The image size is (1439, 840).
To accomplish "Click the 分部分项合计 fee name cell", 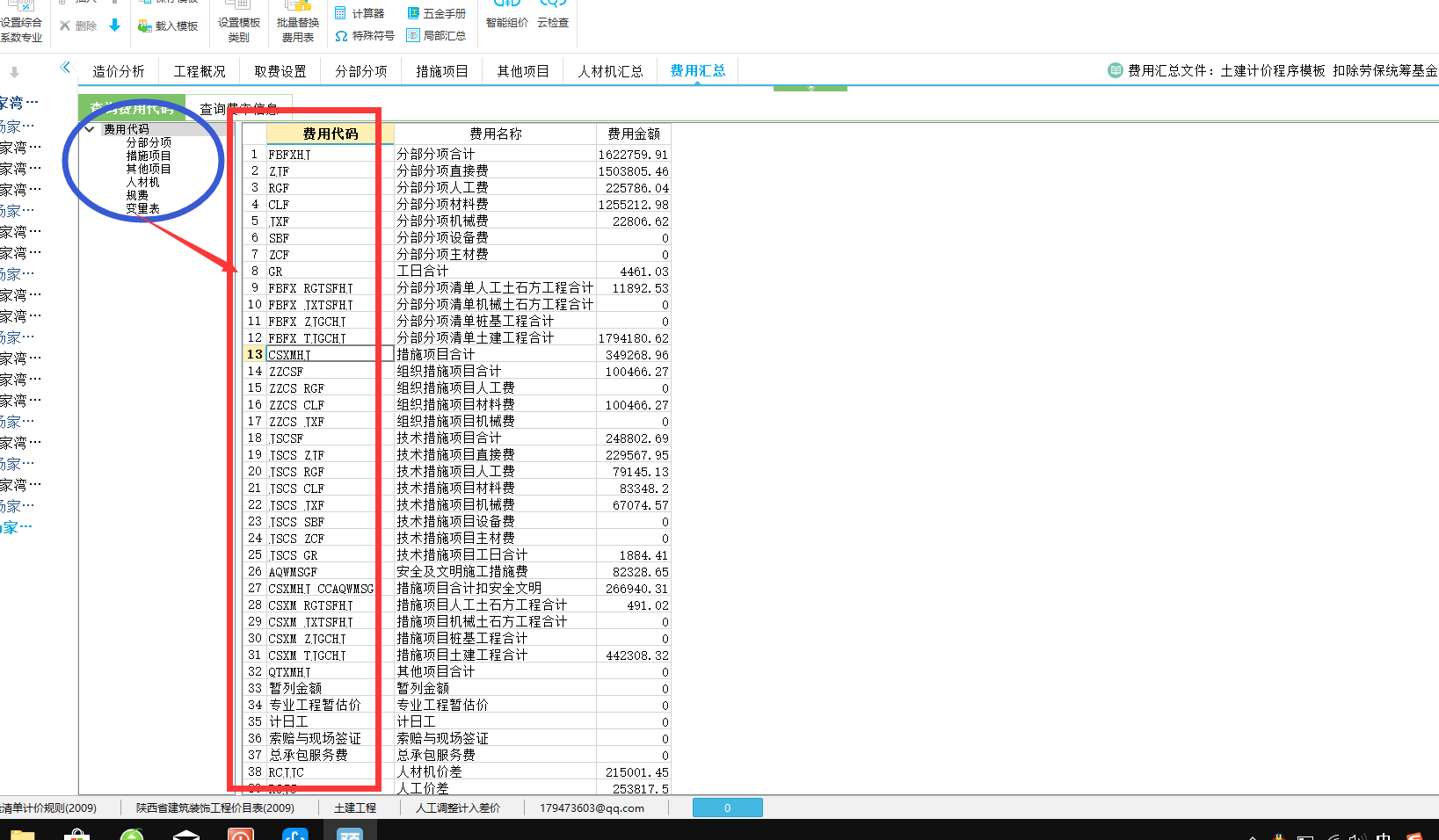I will (x=496, y=154).
